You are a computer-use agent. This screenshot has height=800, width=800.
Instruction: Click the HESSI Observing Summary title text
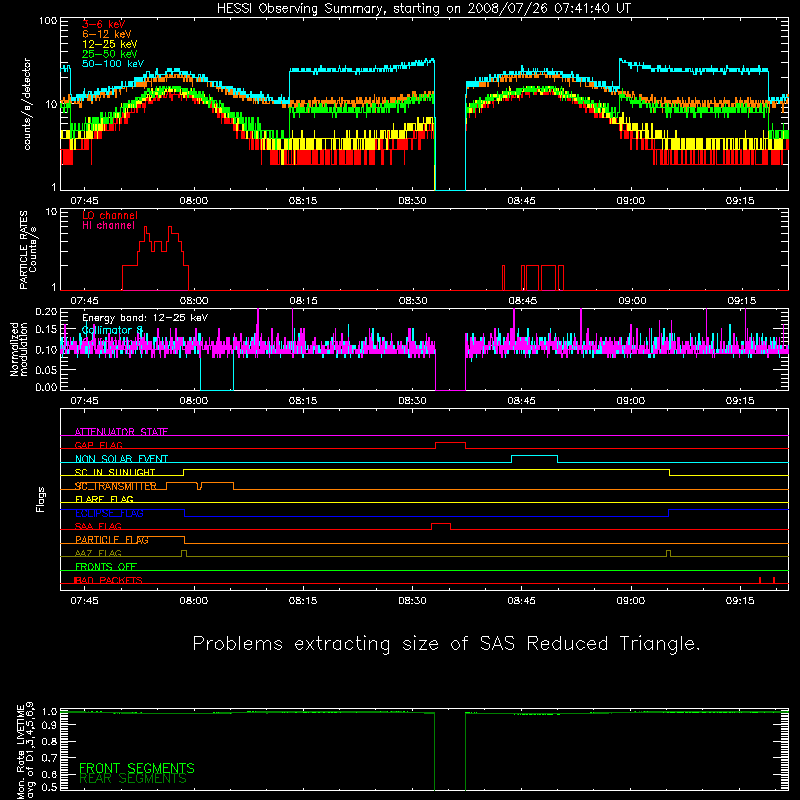coord(424,9)
